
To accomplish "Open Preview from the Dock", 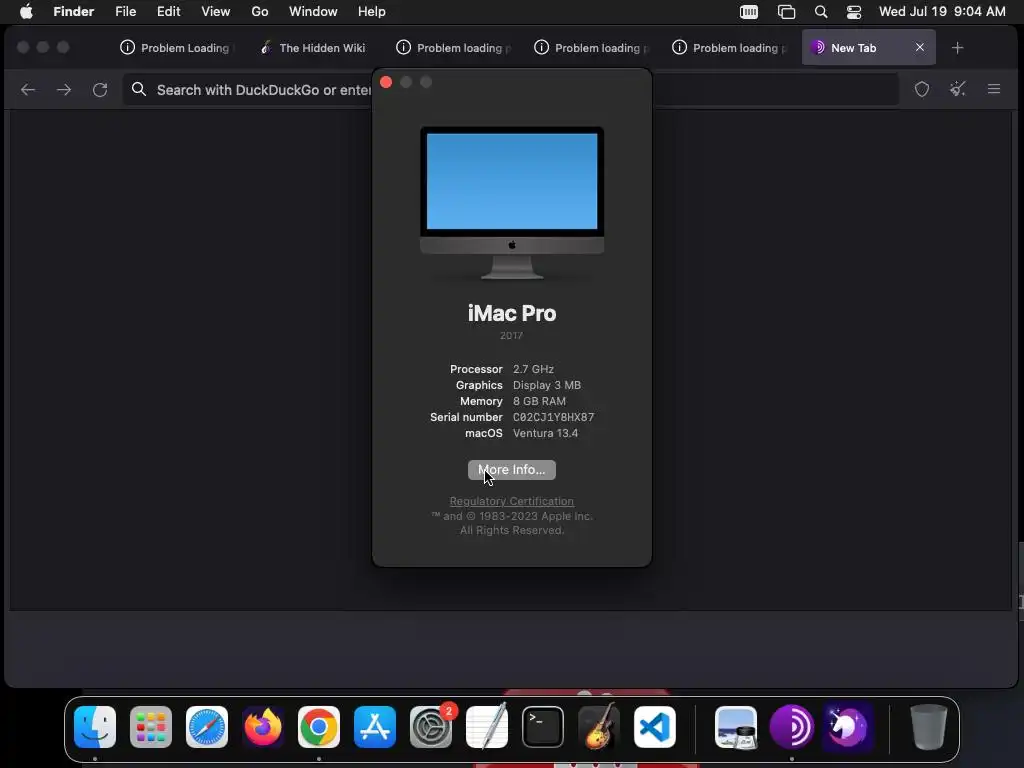I will coord(736,727).
